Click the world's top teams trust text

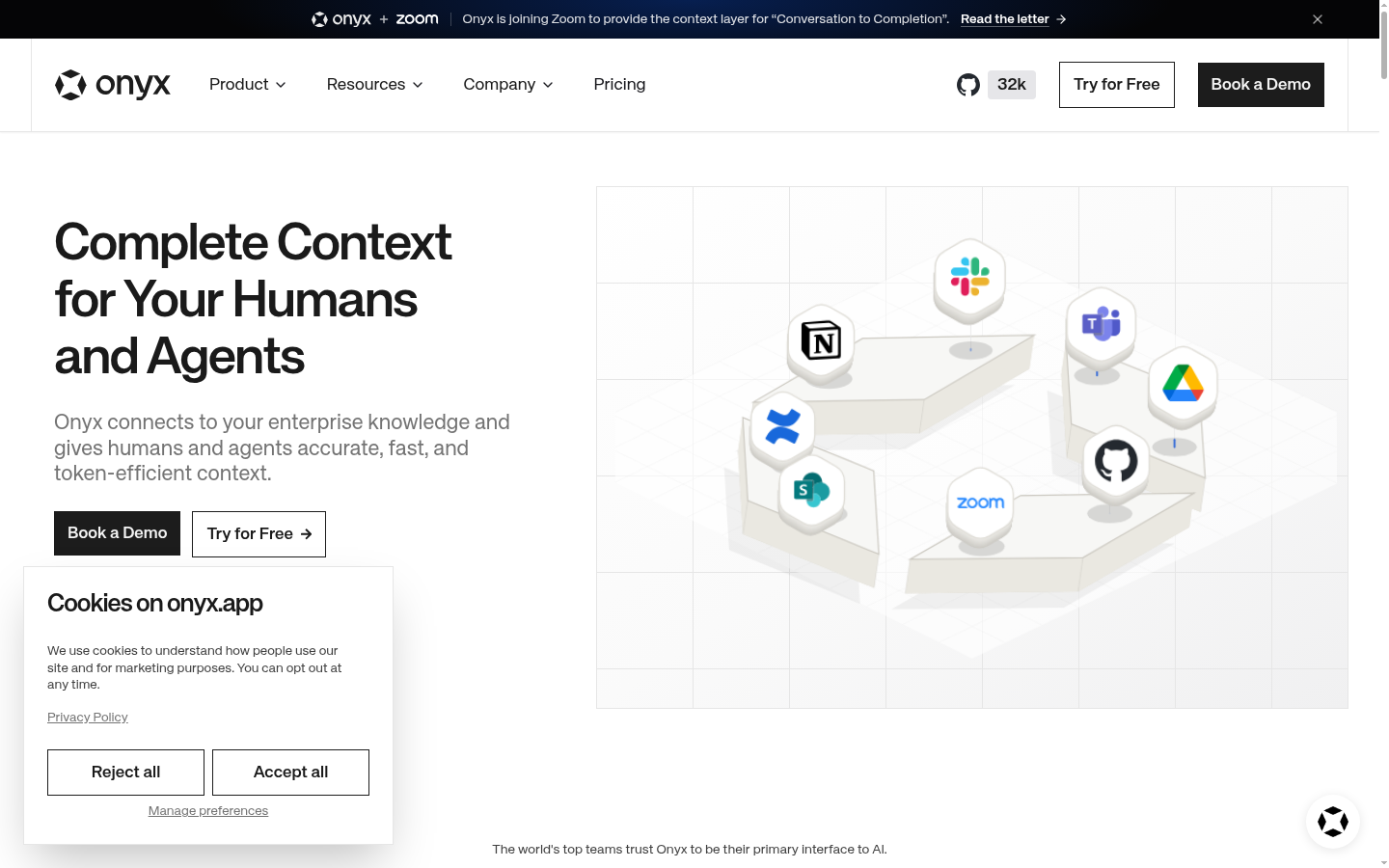coord(690,850)
